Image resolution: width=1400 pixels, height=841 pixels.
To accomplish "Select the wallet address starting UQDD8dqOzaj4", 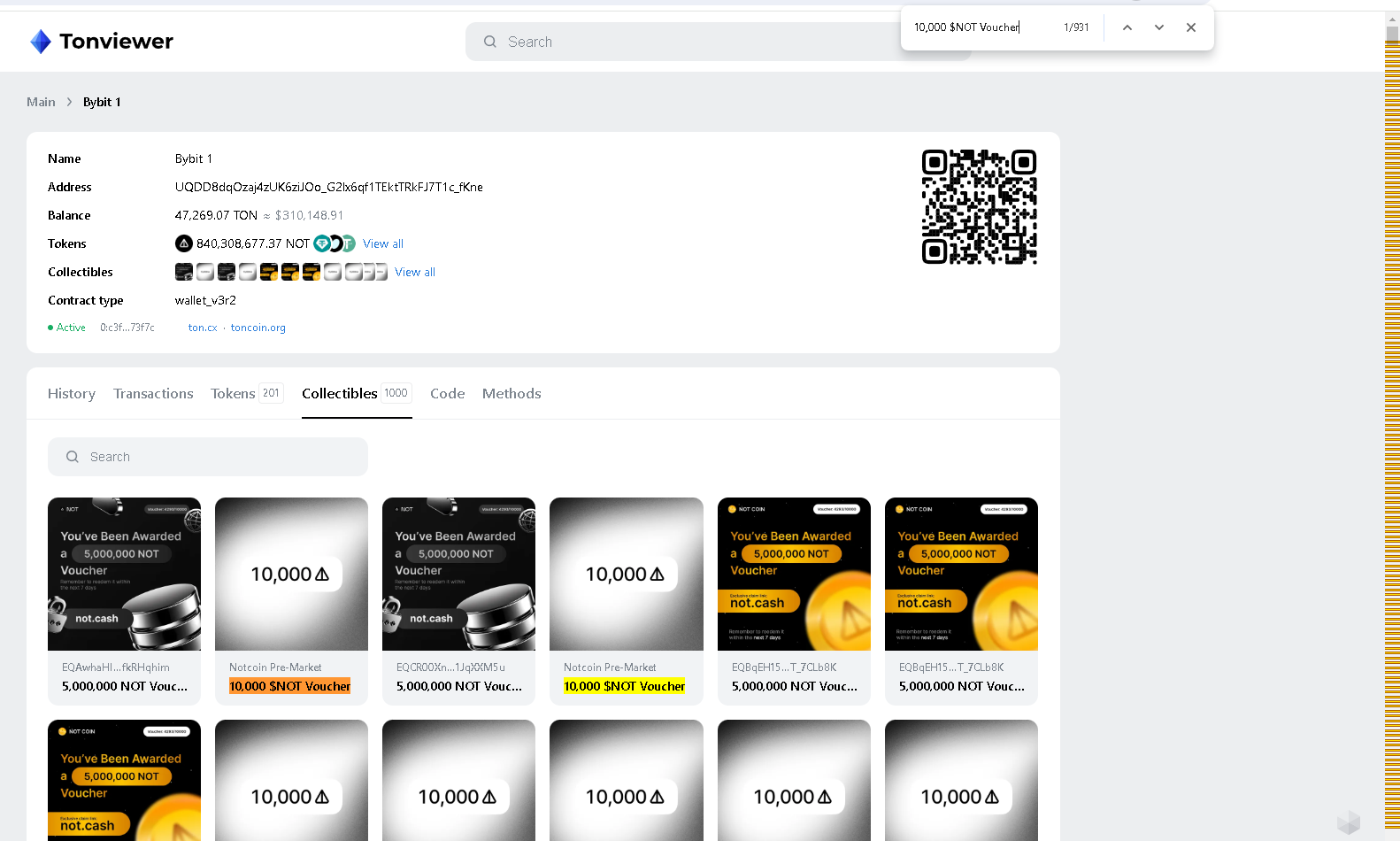I will point(329,187).
